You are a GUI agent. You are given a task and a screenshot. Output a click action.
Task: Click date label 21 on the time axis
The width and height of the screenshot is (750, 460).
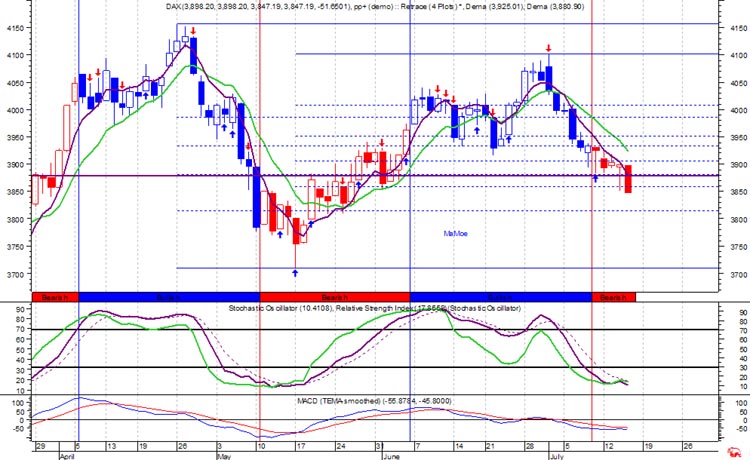click(x=490, y=447)
